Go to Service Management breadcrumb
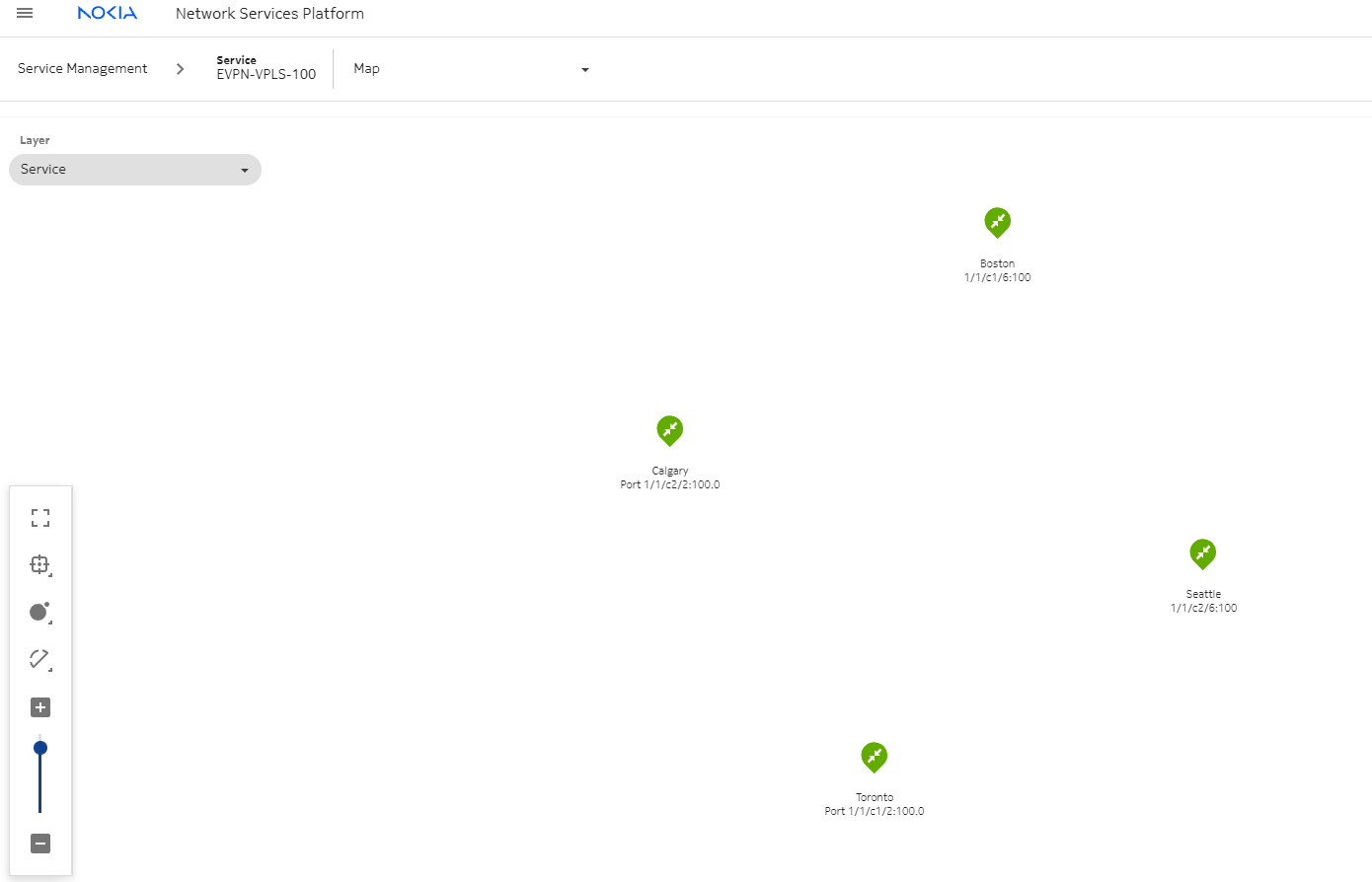Screen dimensions: 1372x882 83,69
